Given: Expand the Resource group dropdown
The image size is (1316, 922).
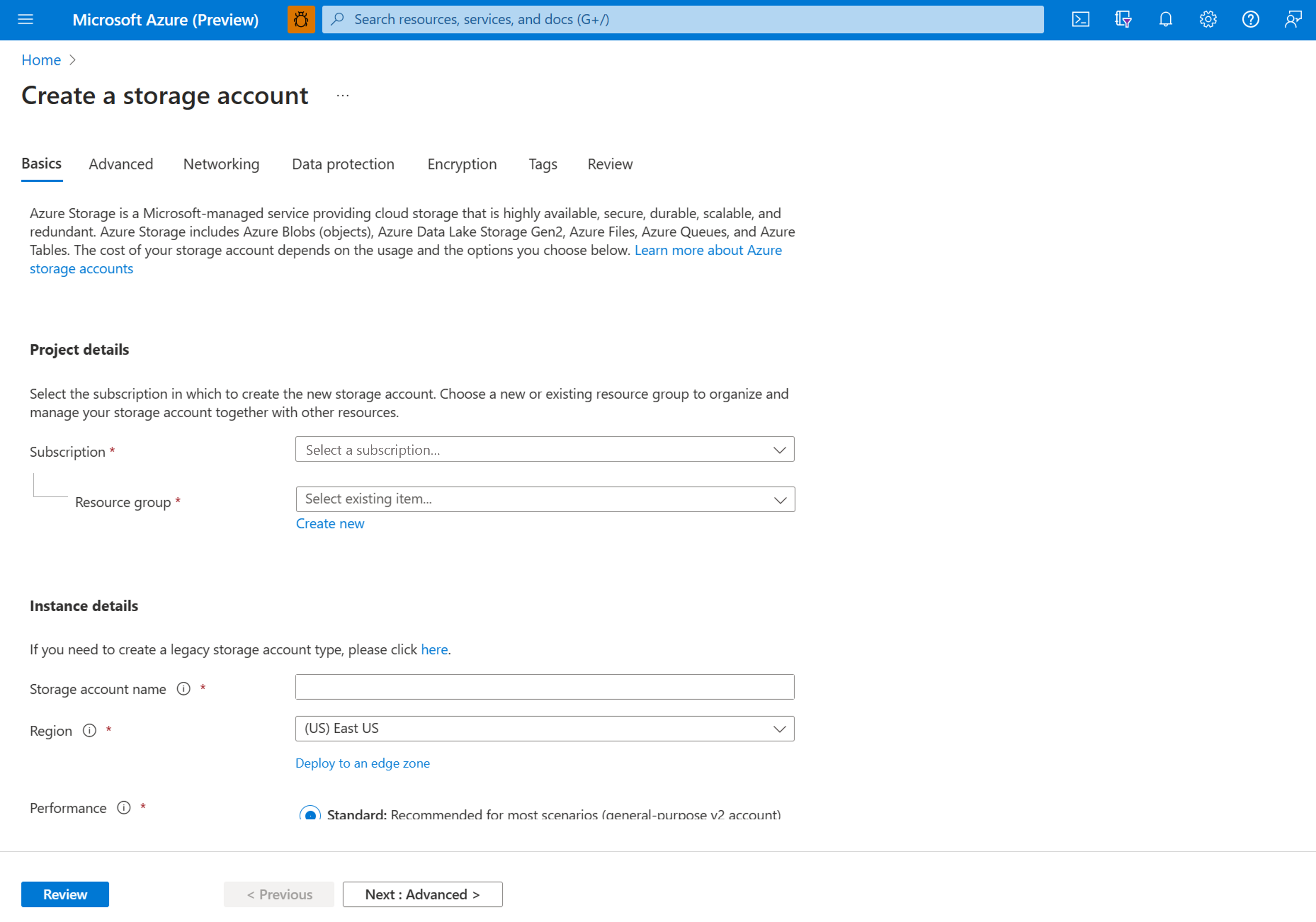Looking at the screenshot, I should tap(544, 500).
